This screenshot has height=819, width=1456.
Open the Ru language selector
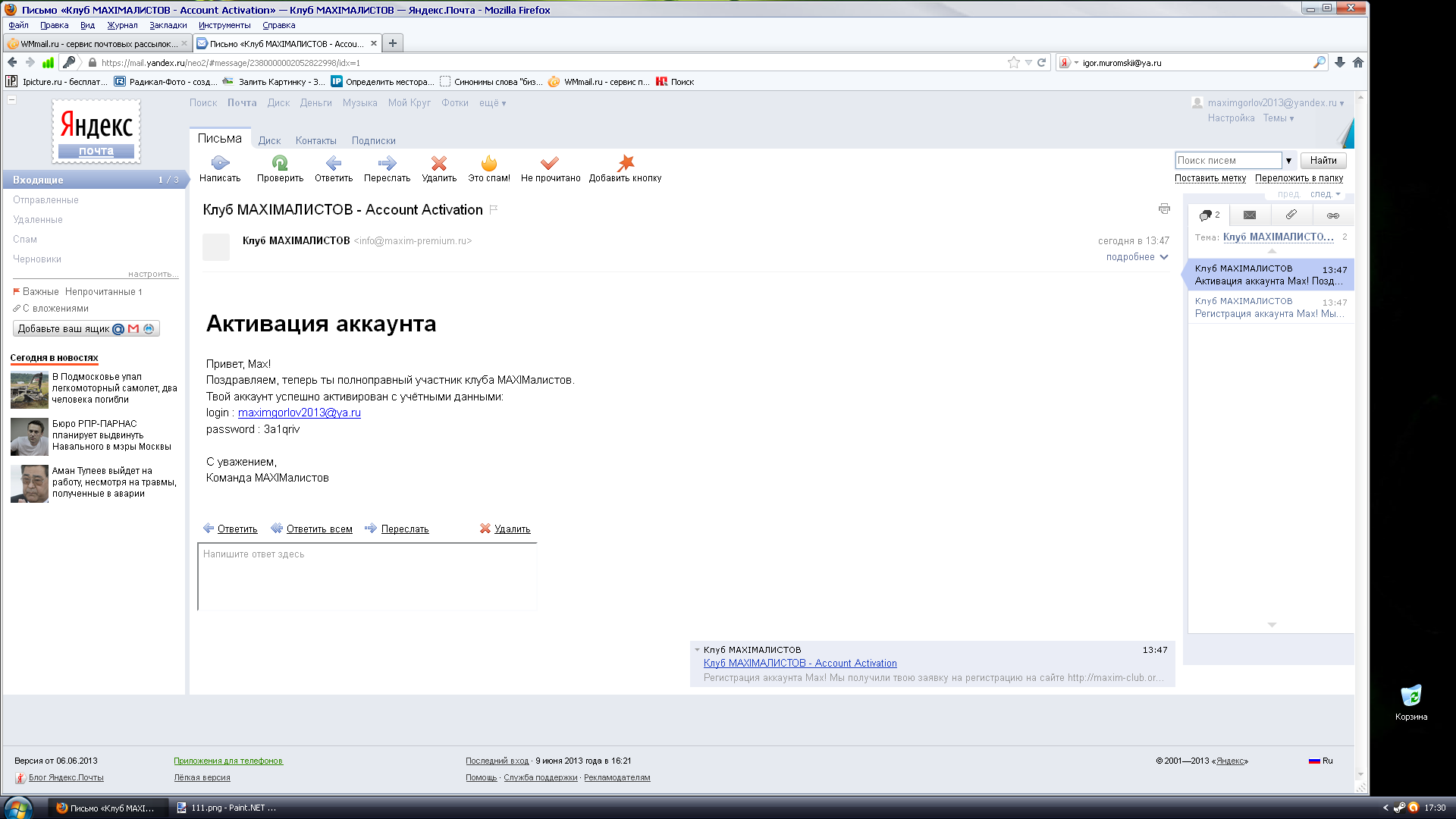pos(1320,761)
